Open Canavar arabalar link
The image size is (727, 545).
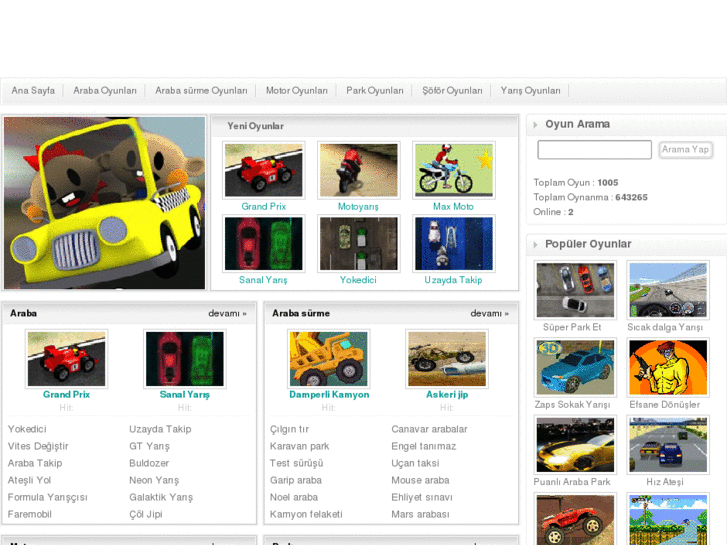(429, 429)
